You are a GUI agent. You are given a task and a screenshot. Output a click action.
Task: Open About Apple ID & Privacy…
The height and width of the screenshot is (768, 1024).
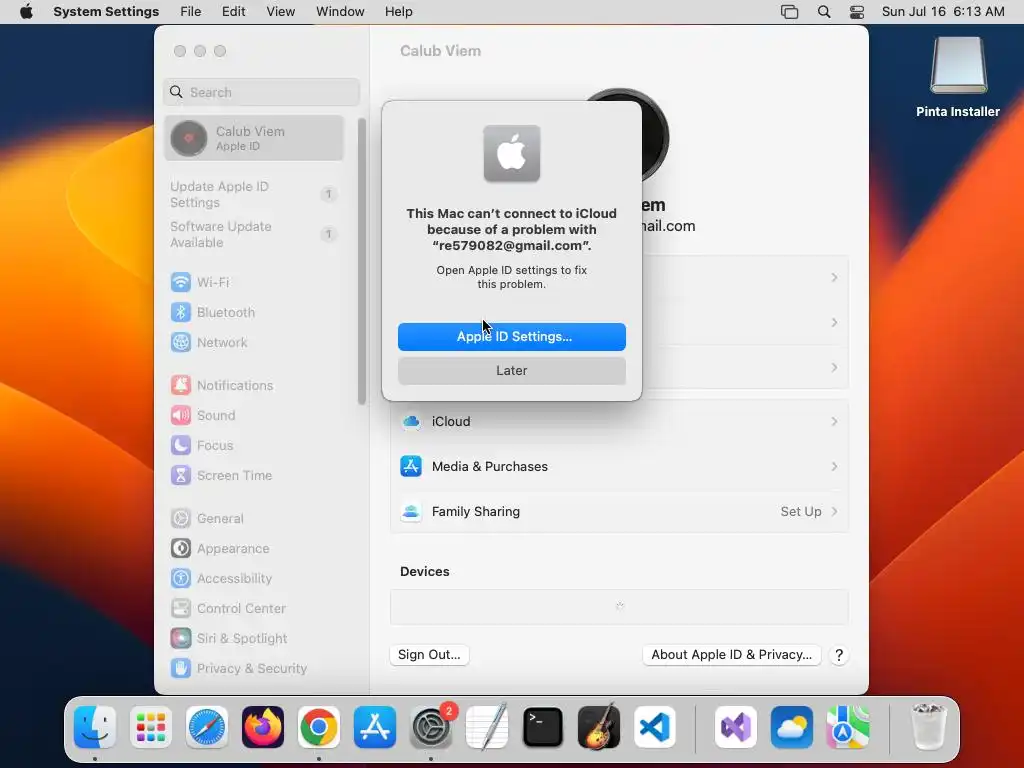coord(731,655)
